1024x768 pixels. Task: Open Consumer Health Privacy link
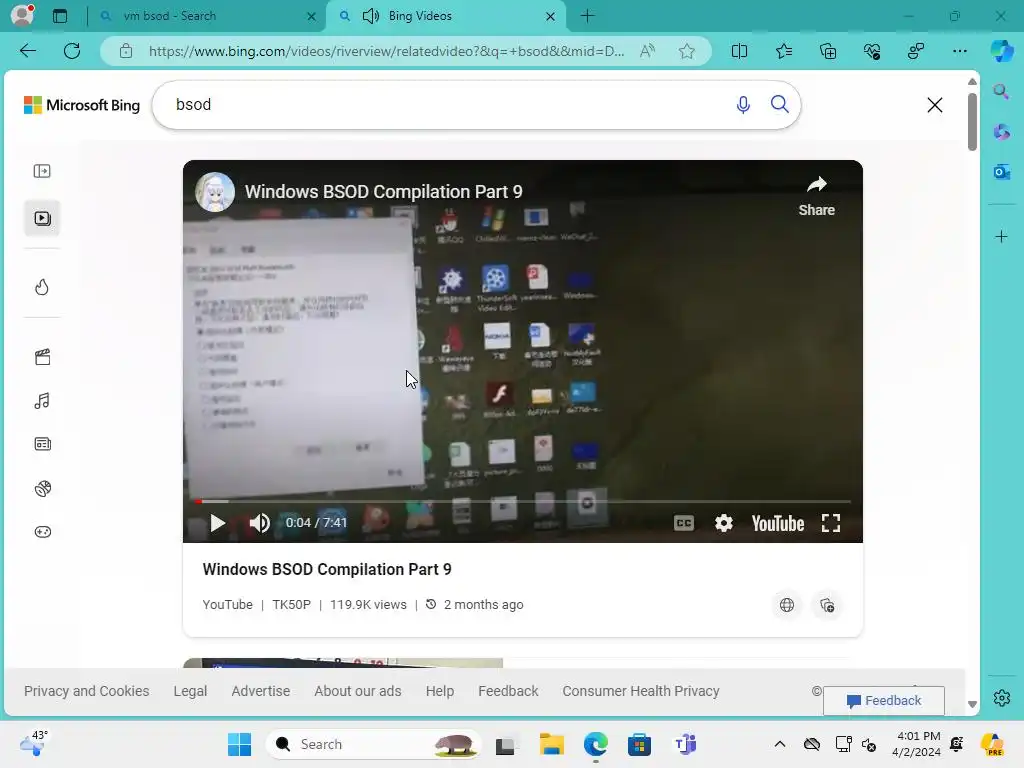click(x=641, y=691)
